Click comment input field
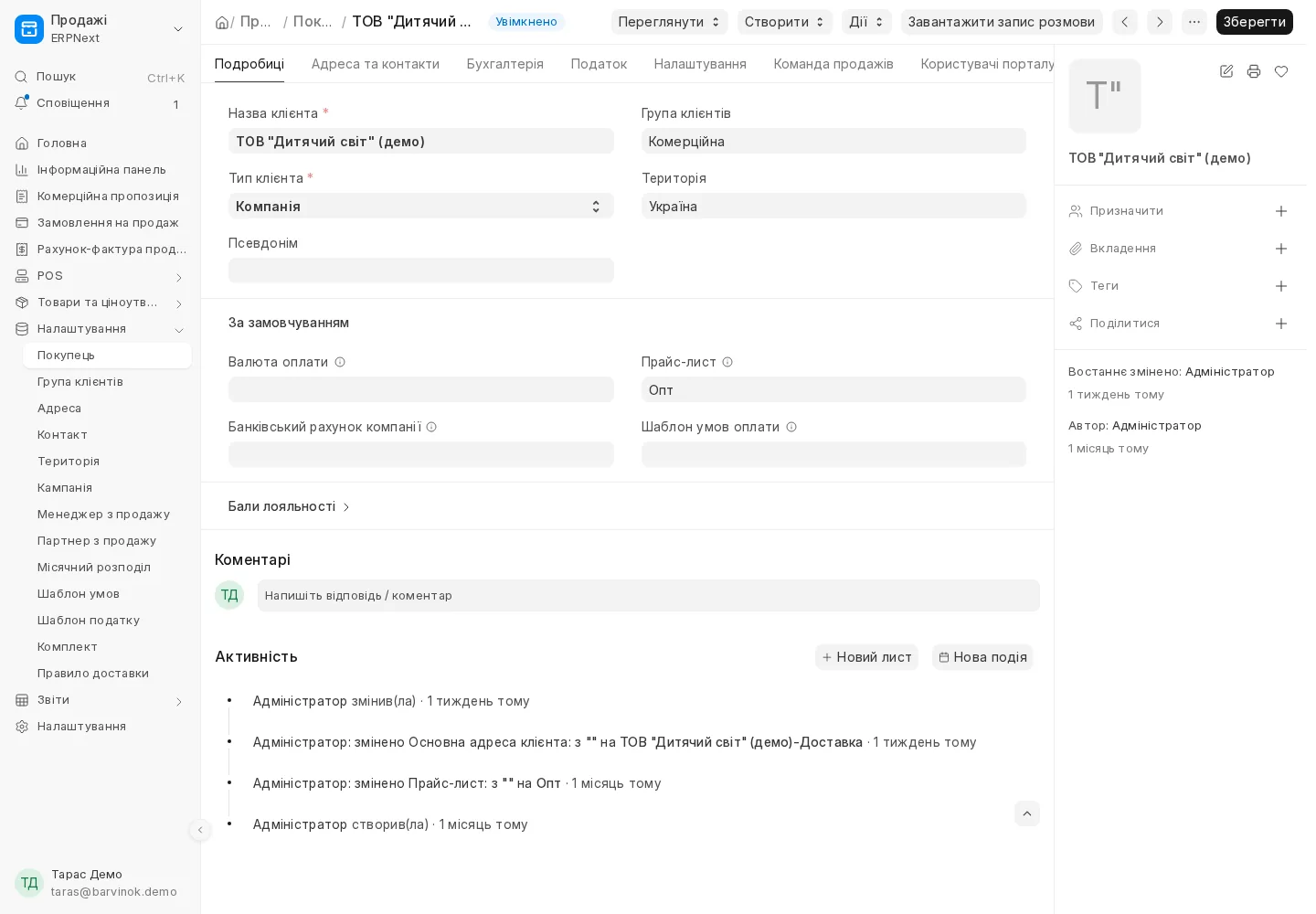This screenshot has width=1316, height=914. pyautogui.click(x=649, y=596)
